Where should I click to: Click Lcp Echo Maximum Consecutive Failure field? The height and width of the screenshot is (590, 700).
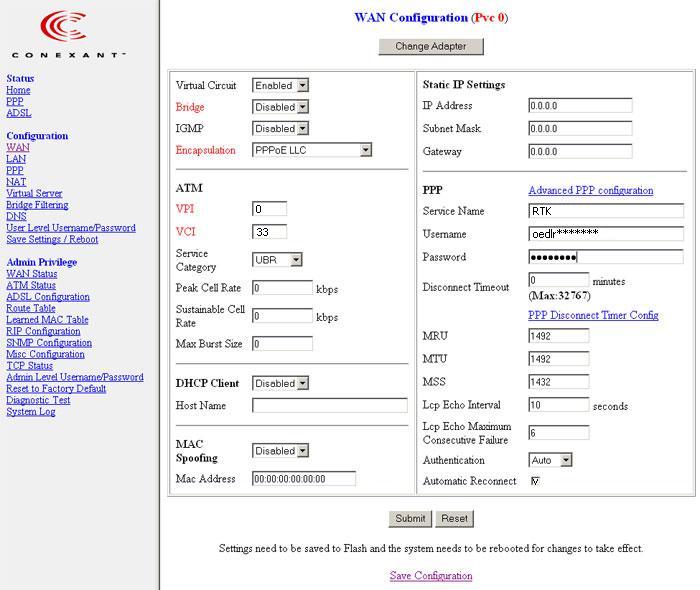[558, 432]
